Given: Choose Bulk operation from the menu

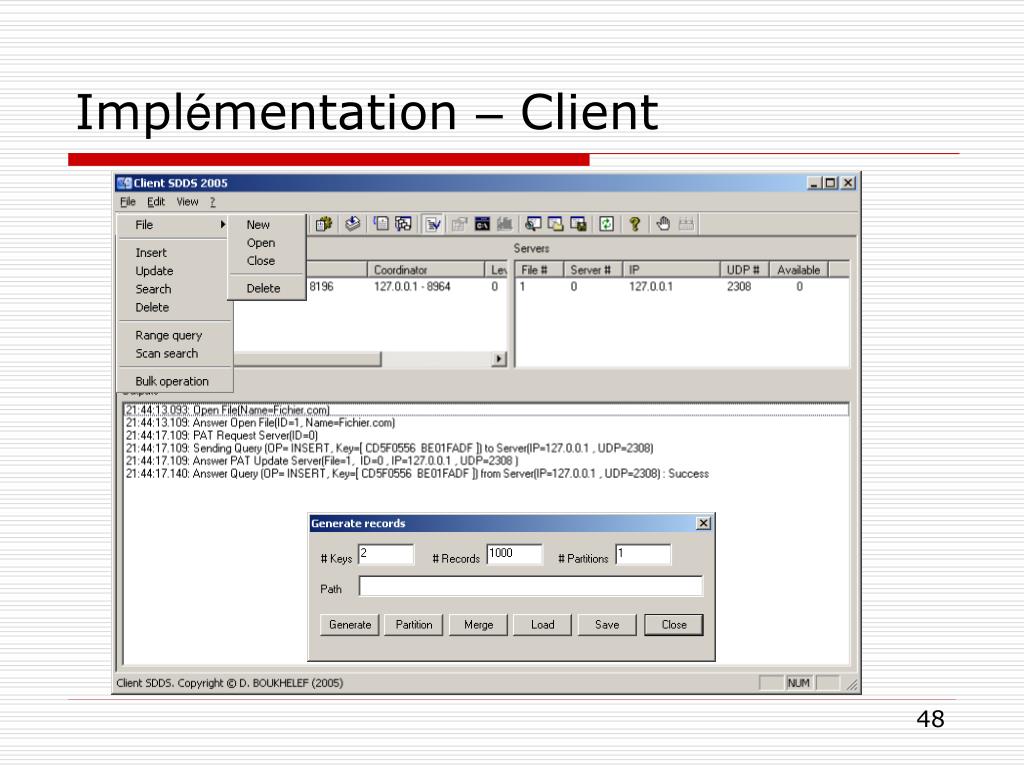Looking at the screenshot, I should pyautogui.click(x=172, y=381).
